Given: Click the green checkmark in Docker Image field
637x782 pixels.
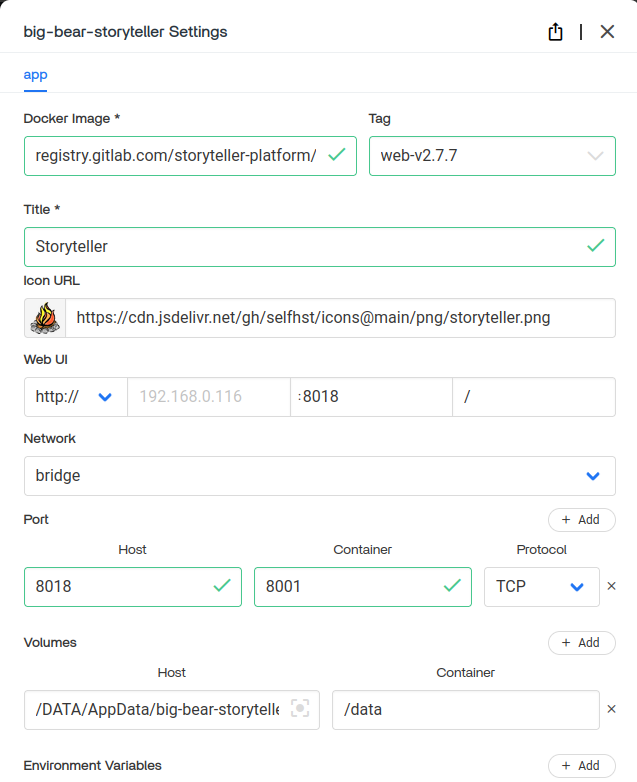Looking at the screenshot, I should [337, 155].
